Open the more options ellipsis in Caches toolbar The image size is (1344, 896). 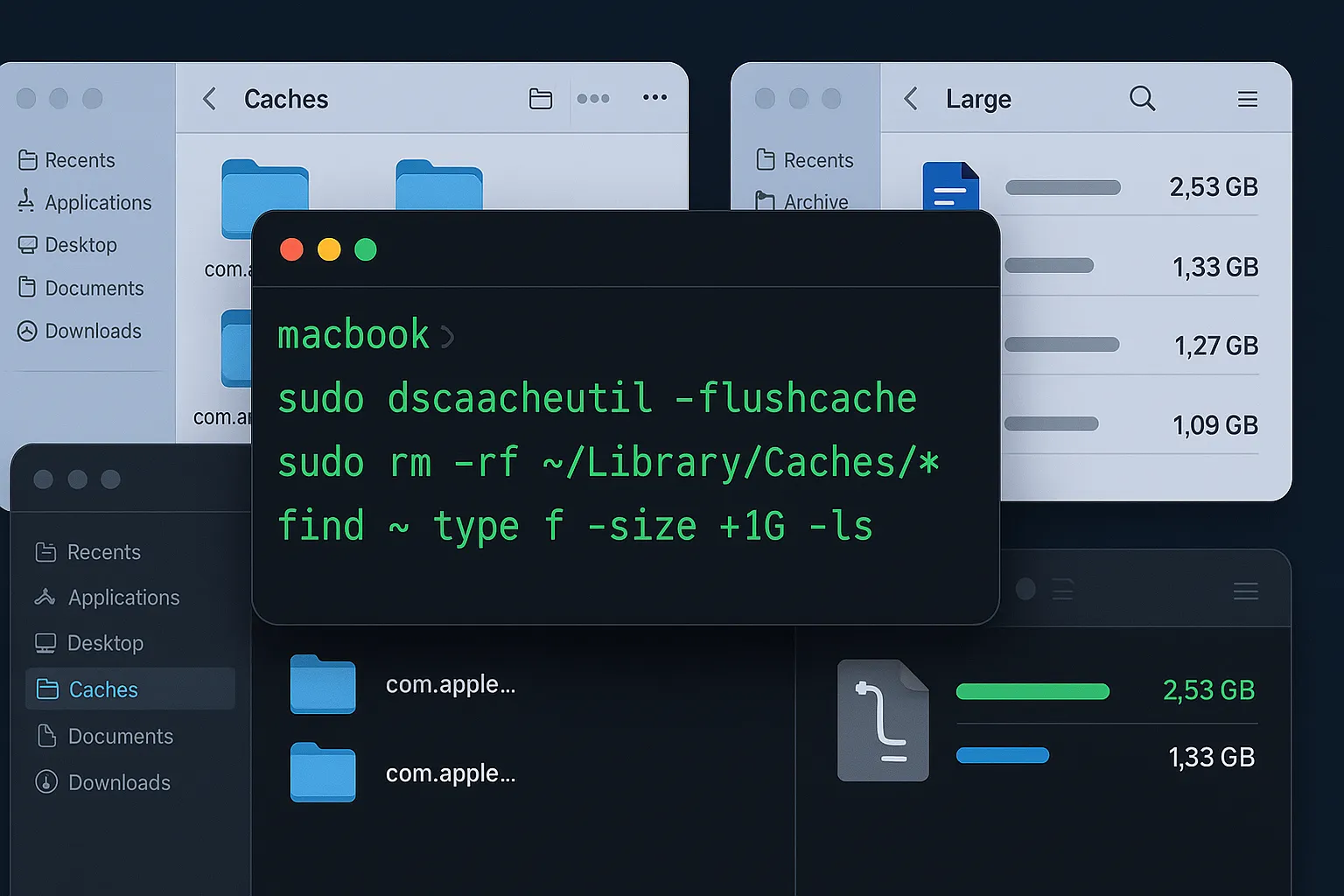coord(654,98)
